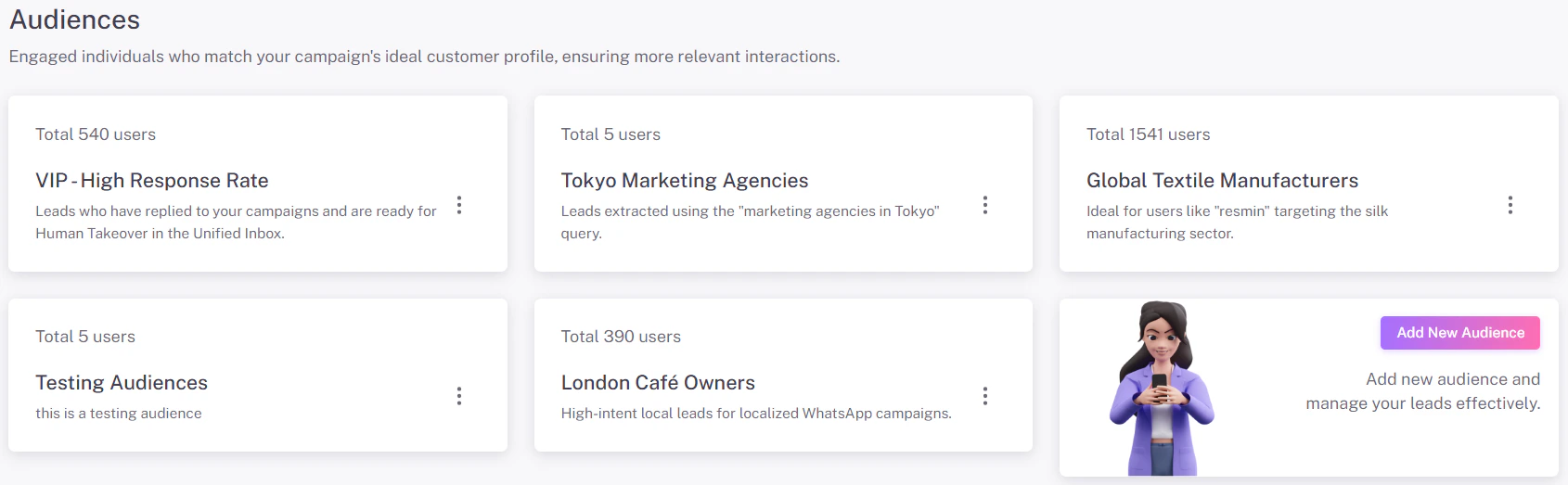
Task: Open the London Café Owners title
Action: [x=658, y=383]
